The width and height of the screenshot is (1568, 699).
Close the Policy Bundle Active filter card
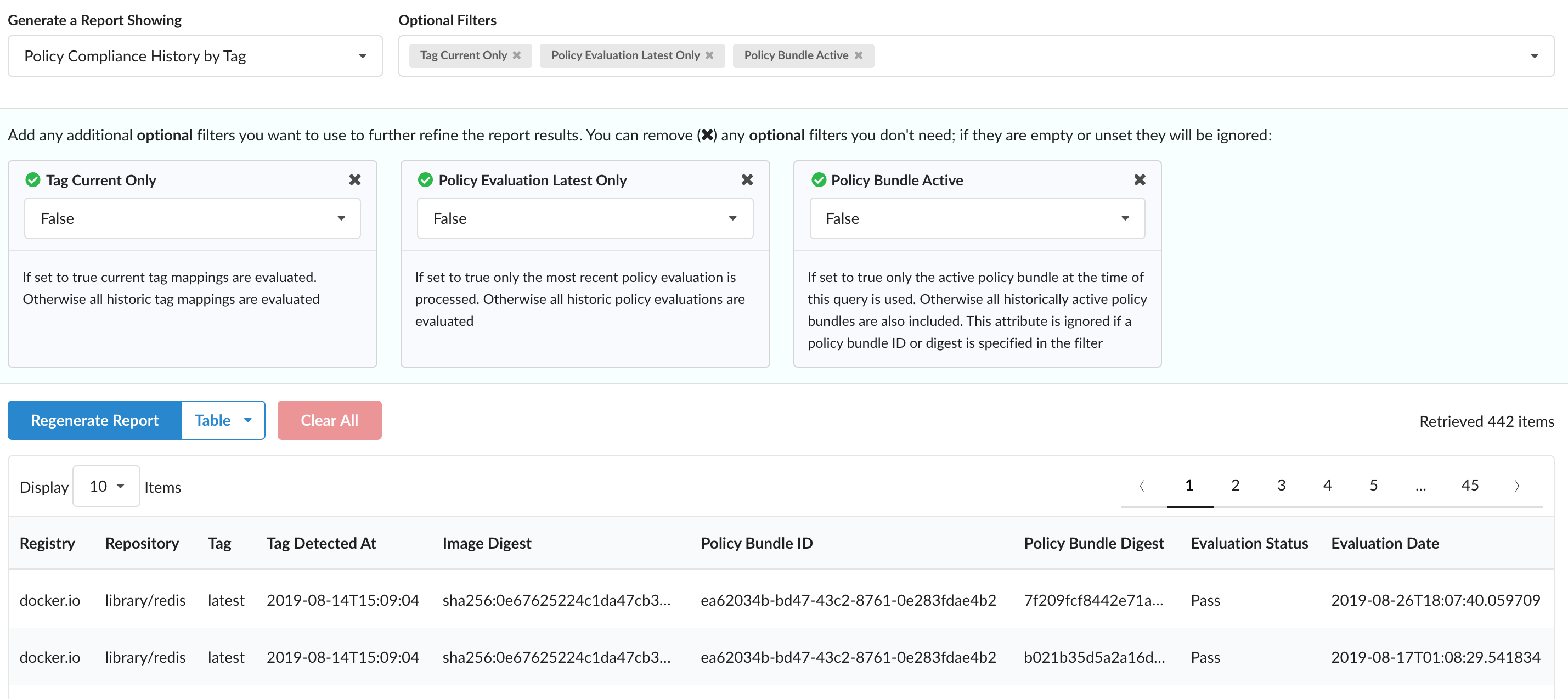tap(1140, 180)
